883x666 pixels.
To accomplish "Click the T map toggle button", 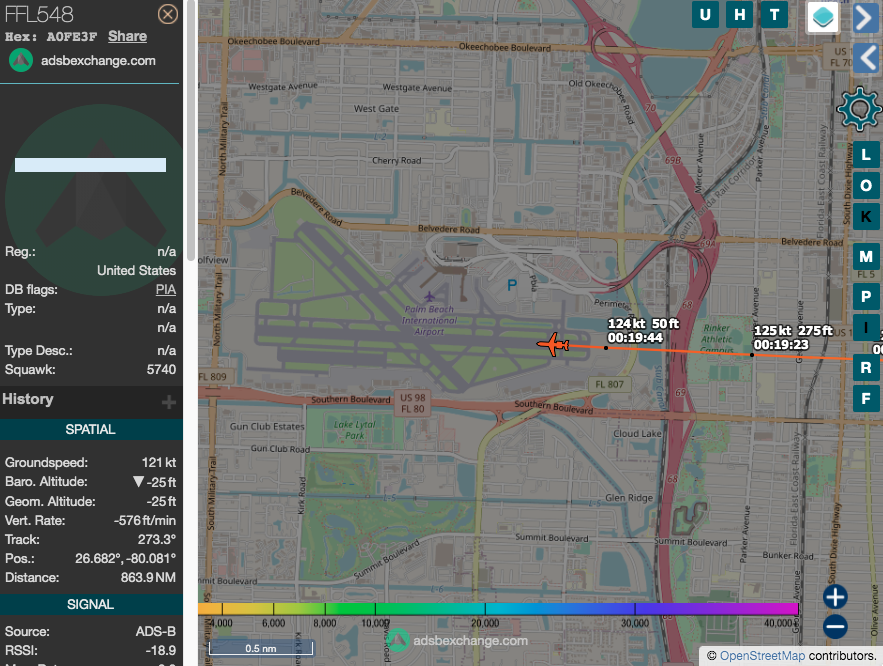I will click(x=774, y=15).
